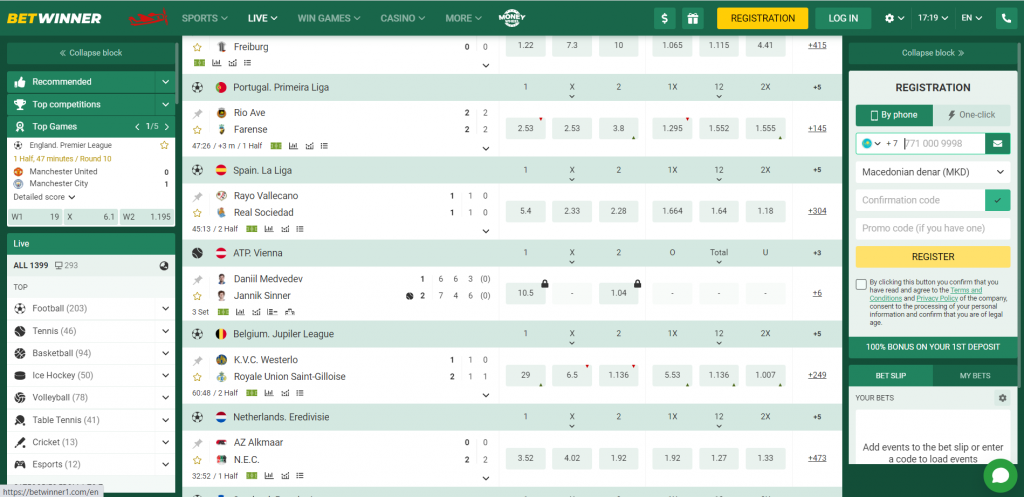The image size is (1024, 497).
Task: Open the WIN GAMES menu
Action: (x=330, y=18)
